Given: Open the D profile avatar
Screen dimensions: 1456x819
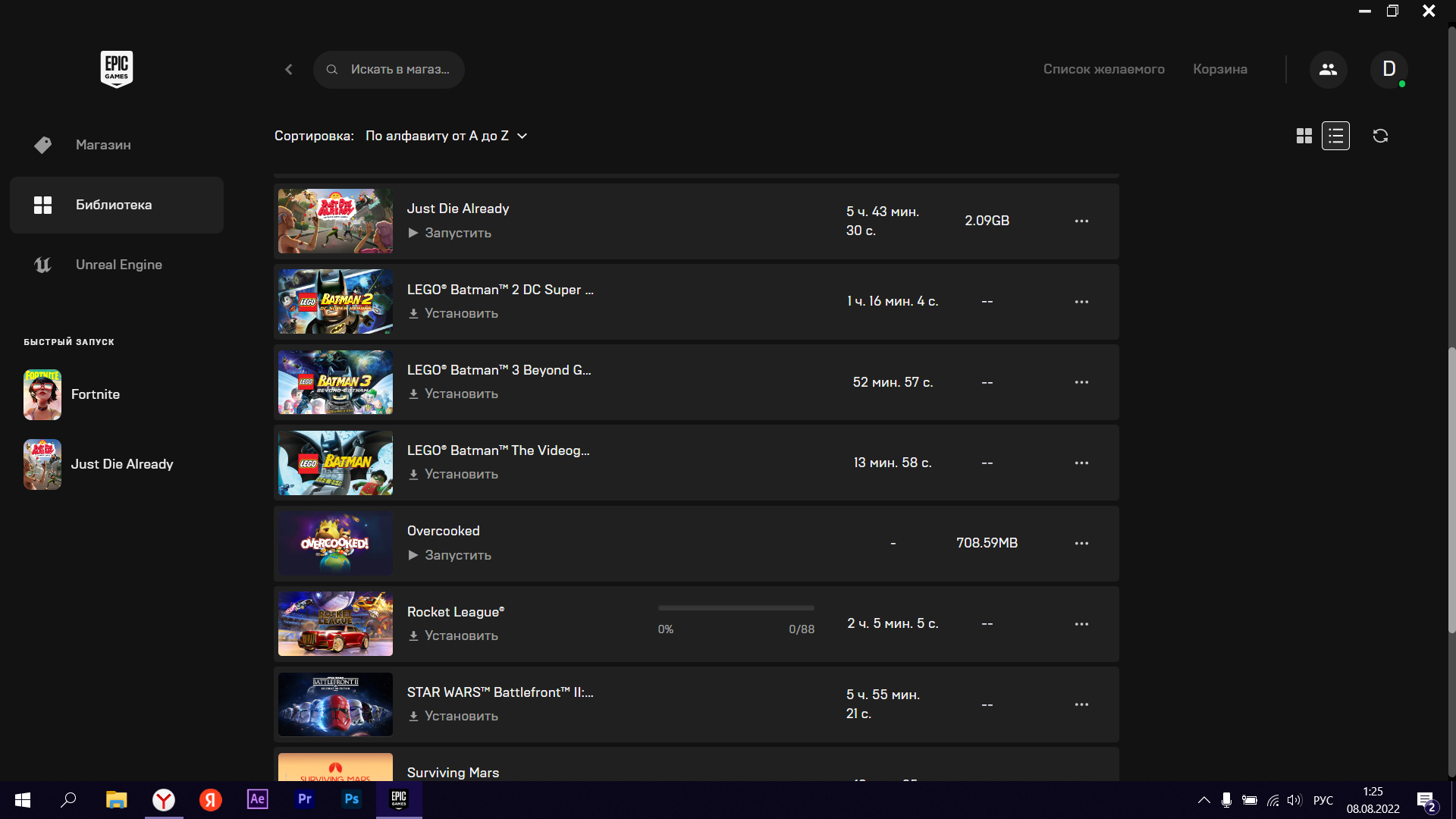Looking at the screenshot, I should (x=1389, y=69).
